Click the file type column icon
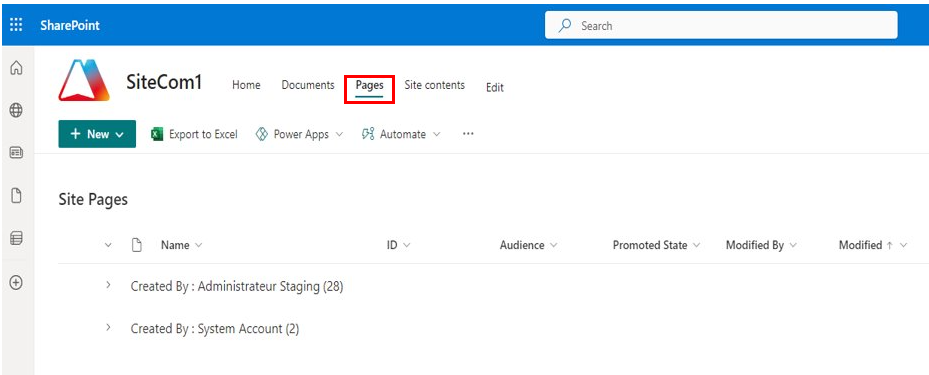 click(x=137, y=245)
